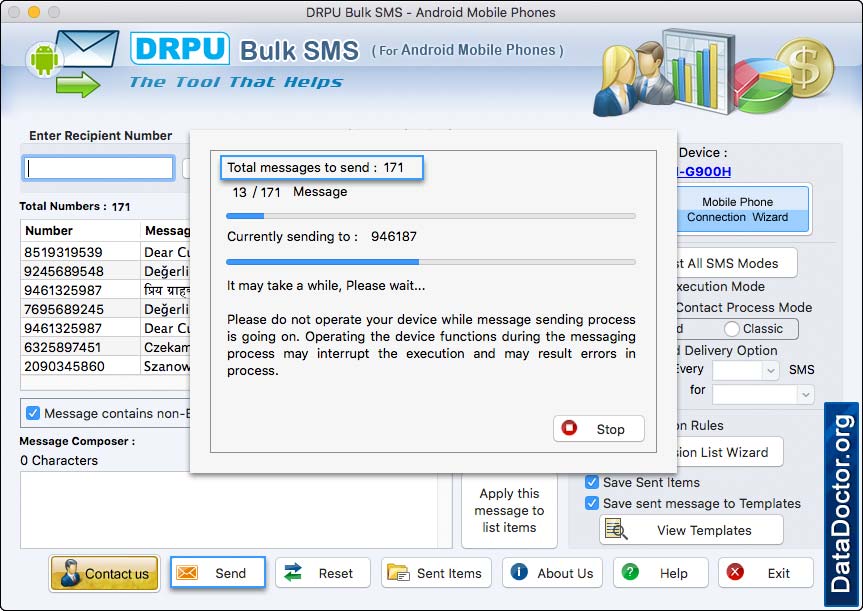
Task: Open View Templates button text
Action: [704, 530]
